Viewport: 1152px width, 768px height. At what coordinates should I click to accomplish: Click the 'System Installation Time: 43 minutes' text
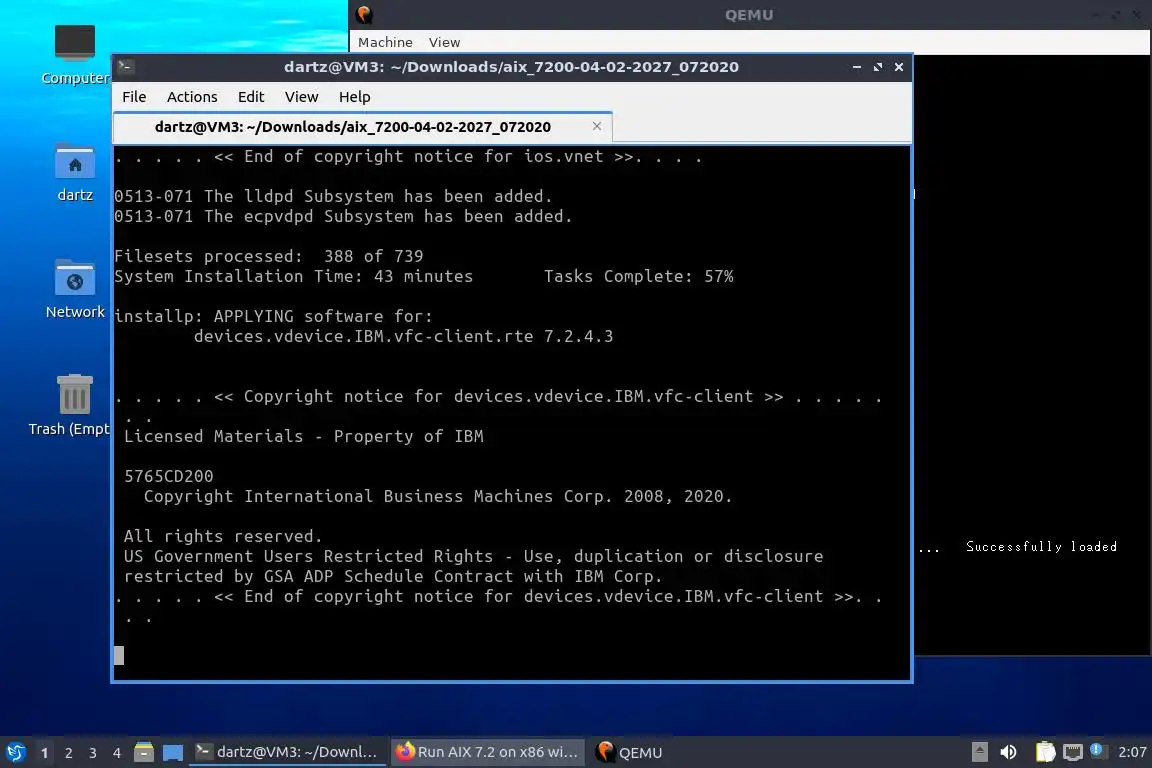[293, 276]
